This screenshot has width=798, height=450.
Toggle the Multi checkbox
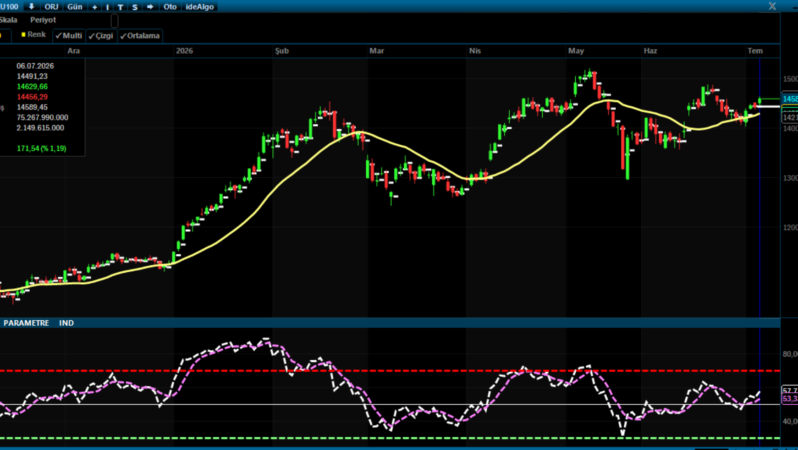(69, 36)
